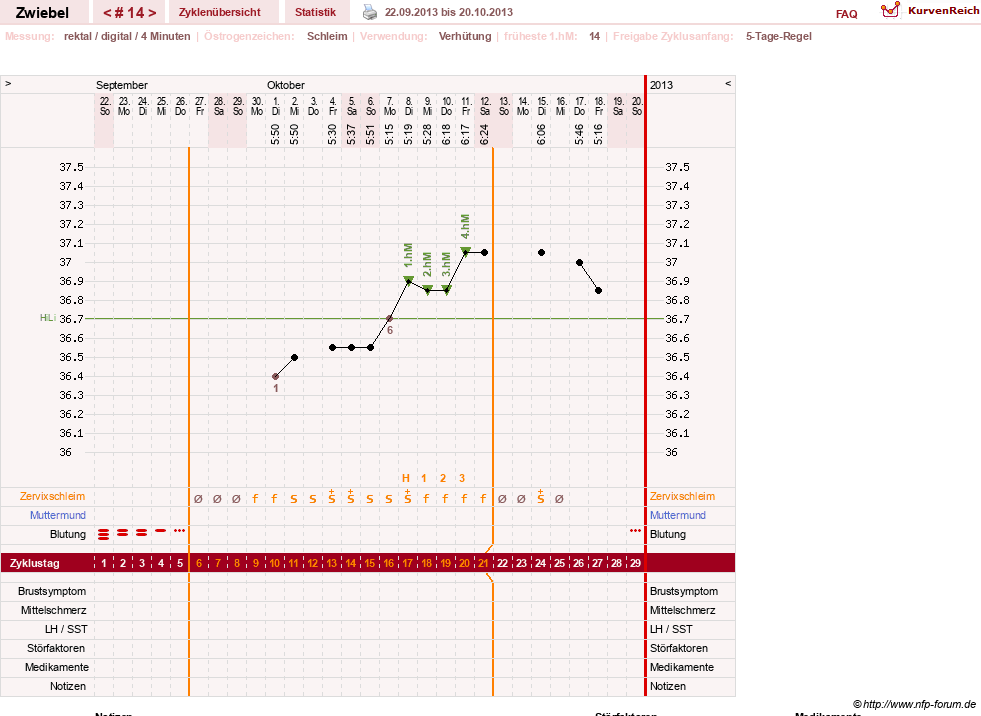Click the left chart scroll arrow at September
981x716 pixels.
pyautogui.click(x=8, y=83)
